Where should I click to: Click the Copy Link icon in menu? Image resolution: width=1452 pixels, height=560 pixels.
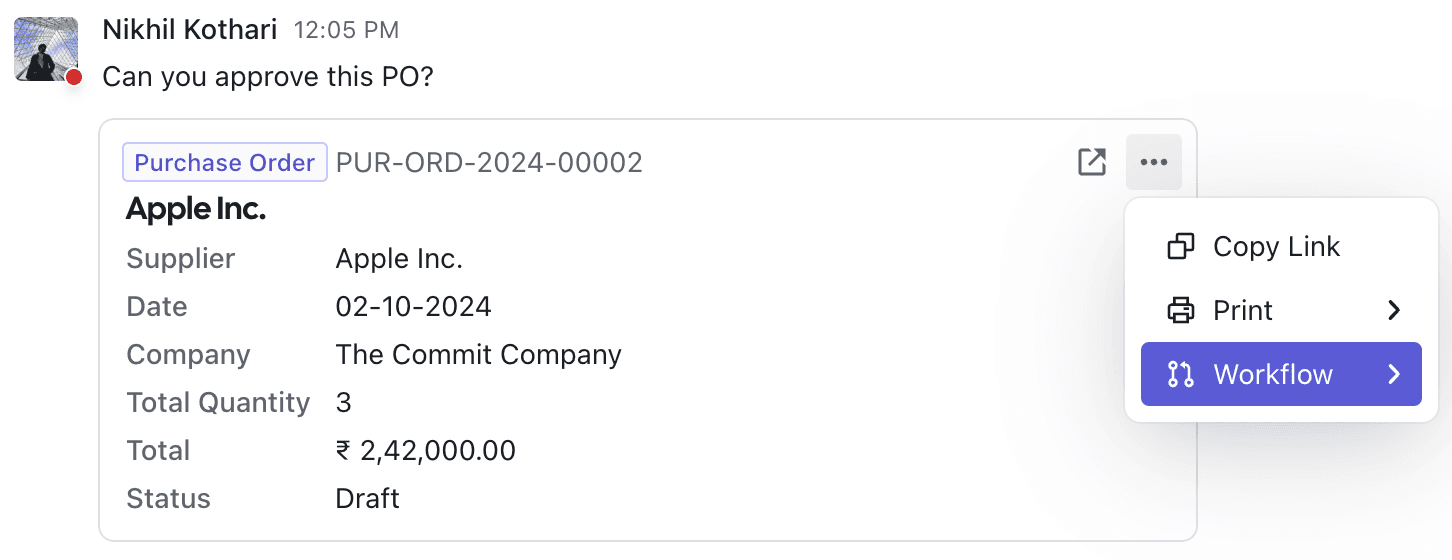[1181, 247]
